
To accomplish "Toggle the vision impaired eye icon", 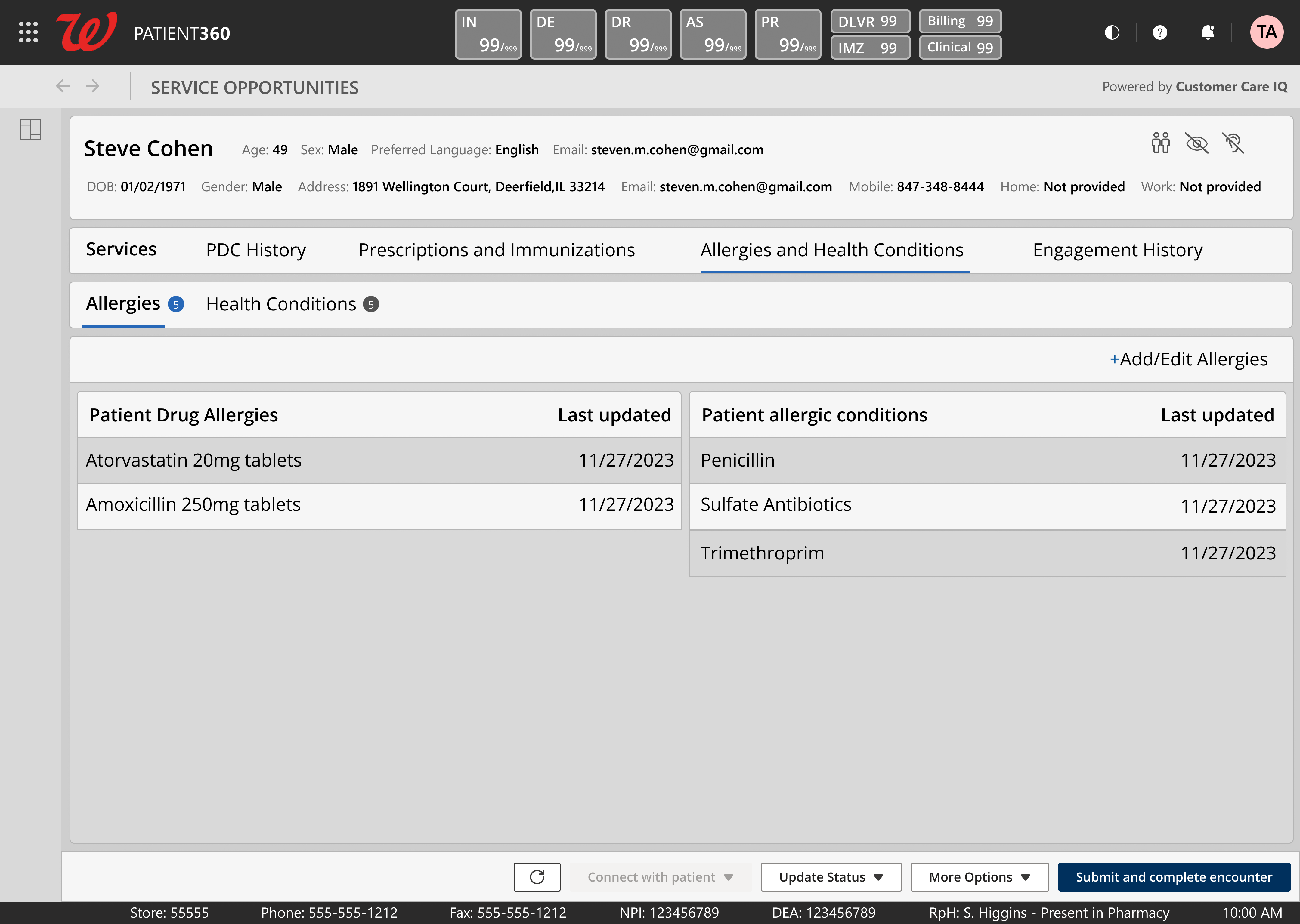I will point(1196,143).
